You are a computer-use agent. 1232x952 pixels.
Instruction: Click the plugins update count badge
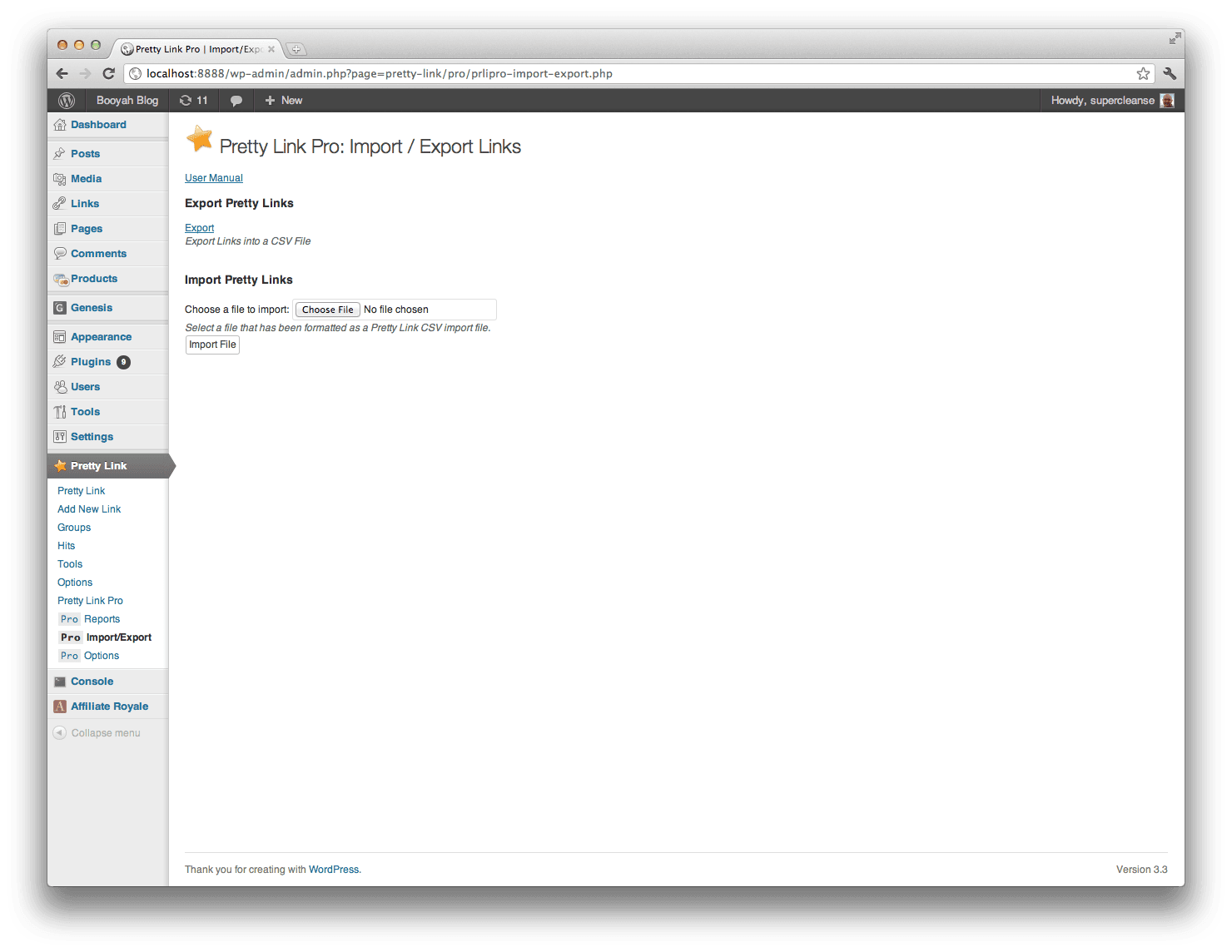(x=123, y=362)
